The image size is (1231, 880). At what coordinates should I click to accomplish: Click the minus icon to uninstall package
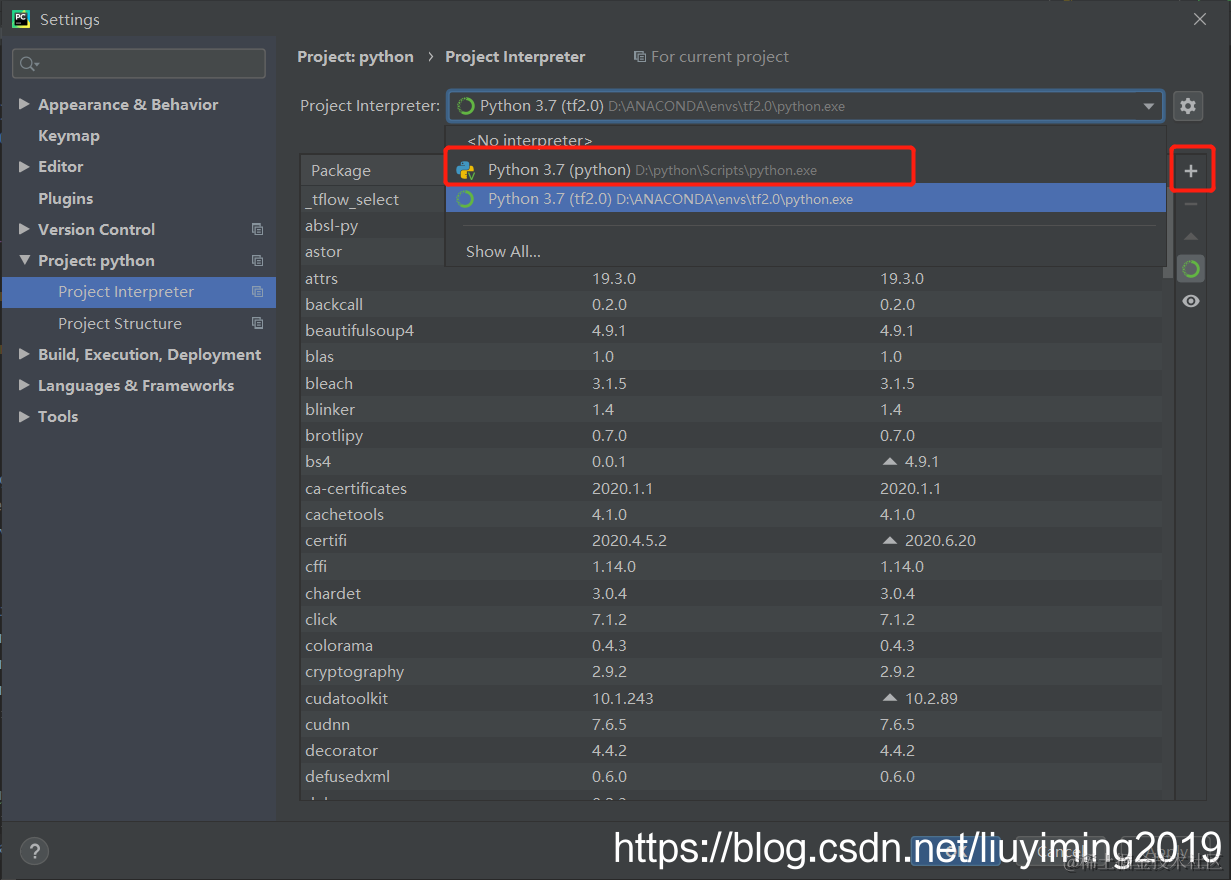point(1190,204)
